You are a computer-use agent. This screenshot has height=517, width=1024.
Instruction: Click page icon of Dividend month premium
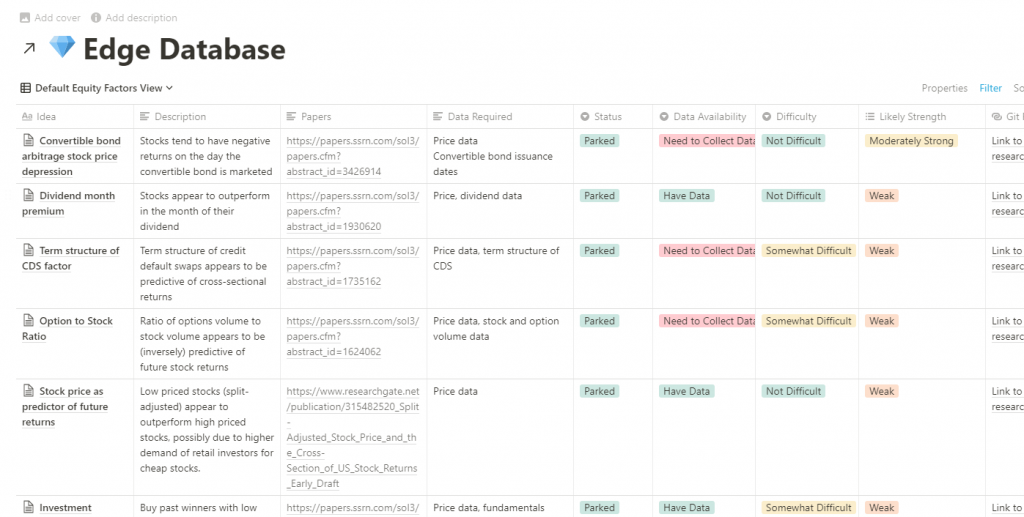pos(28,196)
